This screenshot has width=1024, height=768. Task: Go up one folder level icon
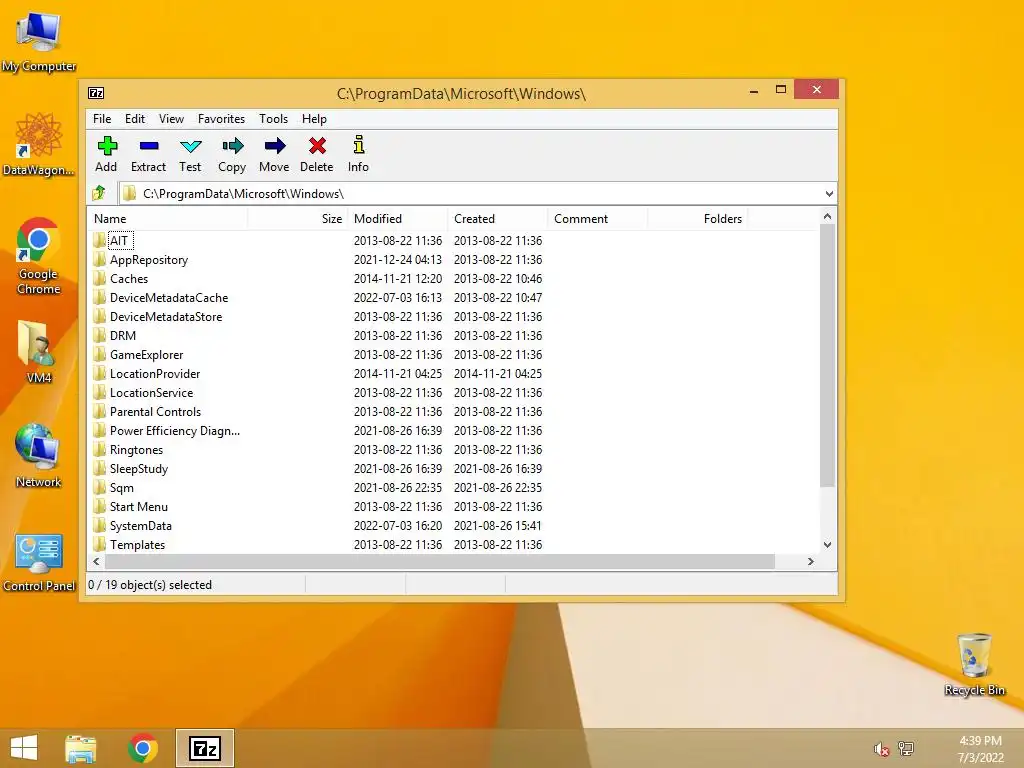pos(99,193)
